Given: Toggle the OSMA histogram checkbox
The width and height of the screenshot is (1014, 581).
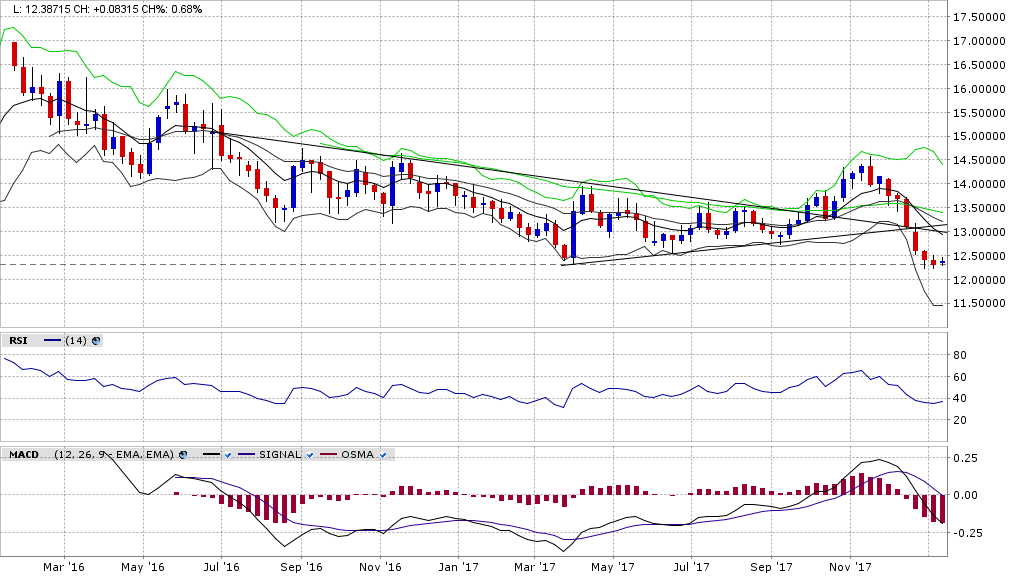Looking at the screenshot, I should [x=383, y=455].
